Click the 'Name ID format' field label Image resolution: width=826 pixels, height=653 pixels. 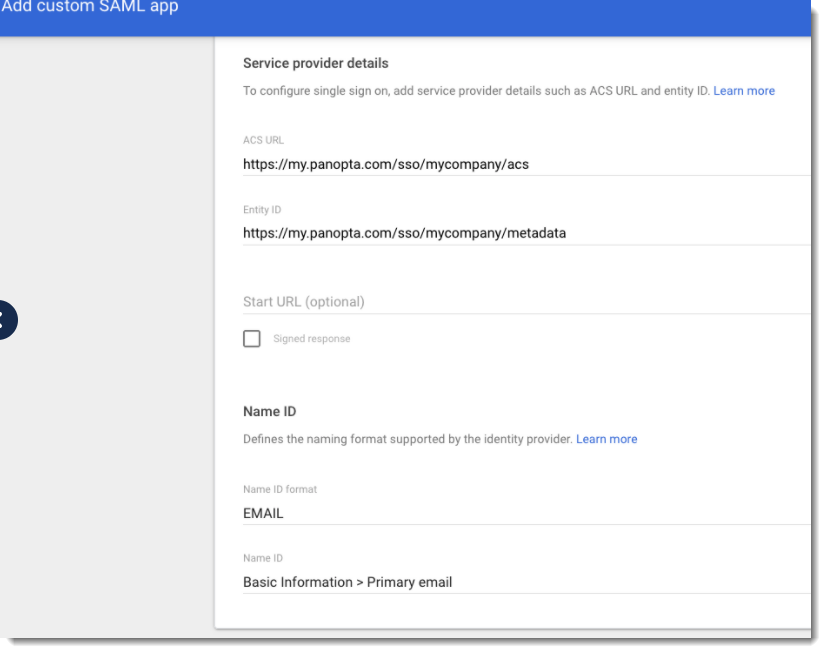coord(280,490)
